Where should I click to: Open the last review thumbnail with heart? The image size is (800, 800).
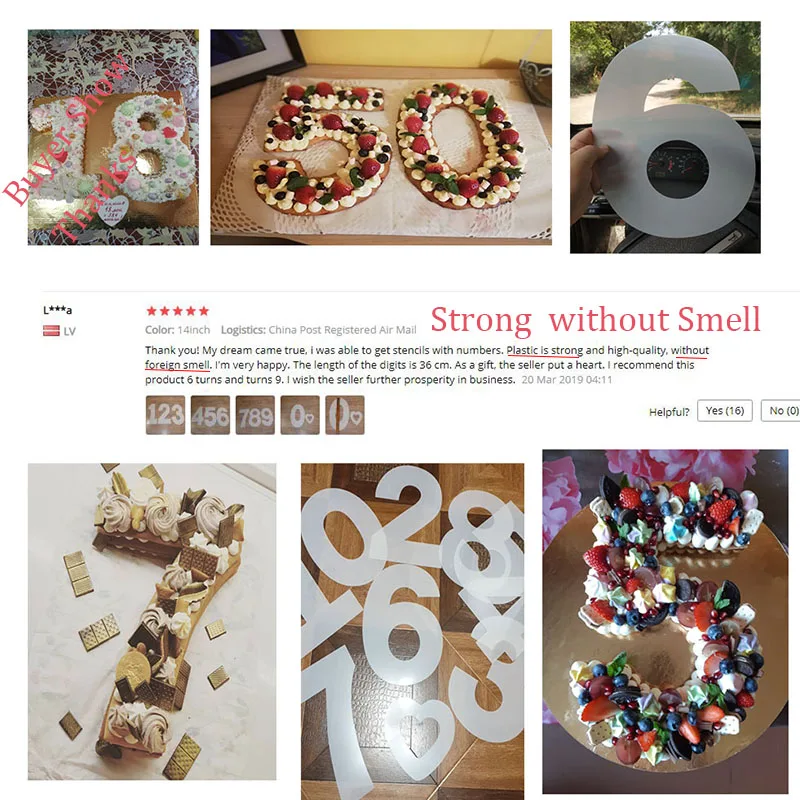345,415
